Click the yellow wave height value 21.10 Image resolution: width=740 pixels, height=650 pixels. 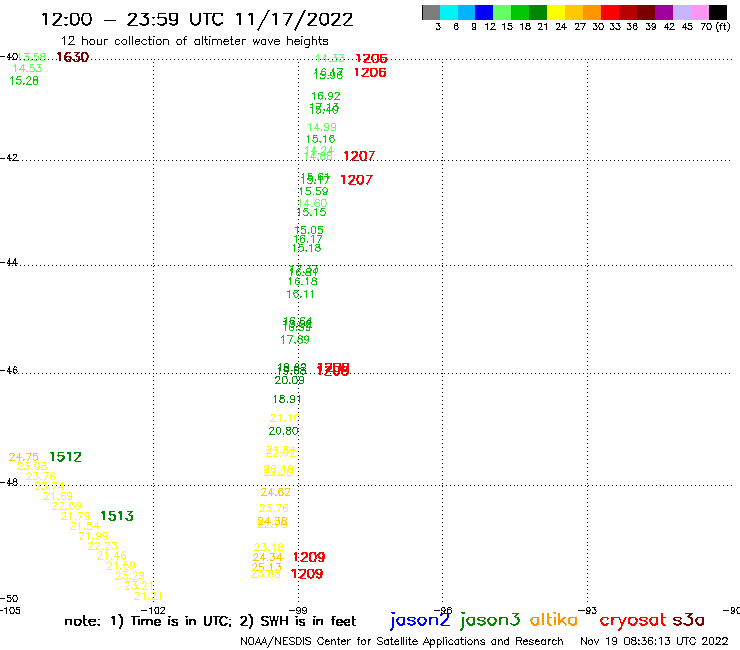pos(285,418)
